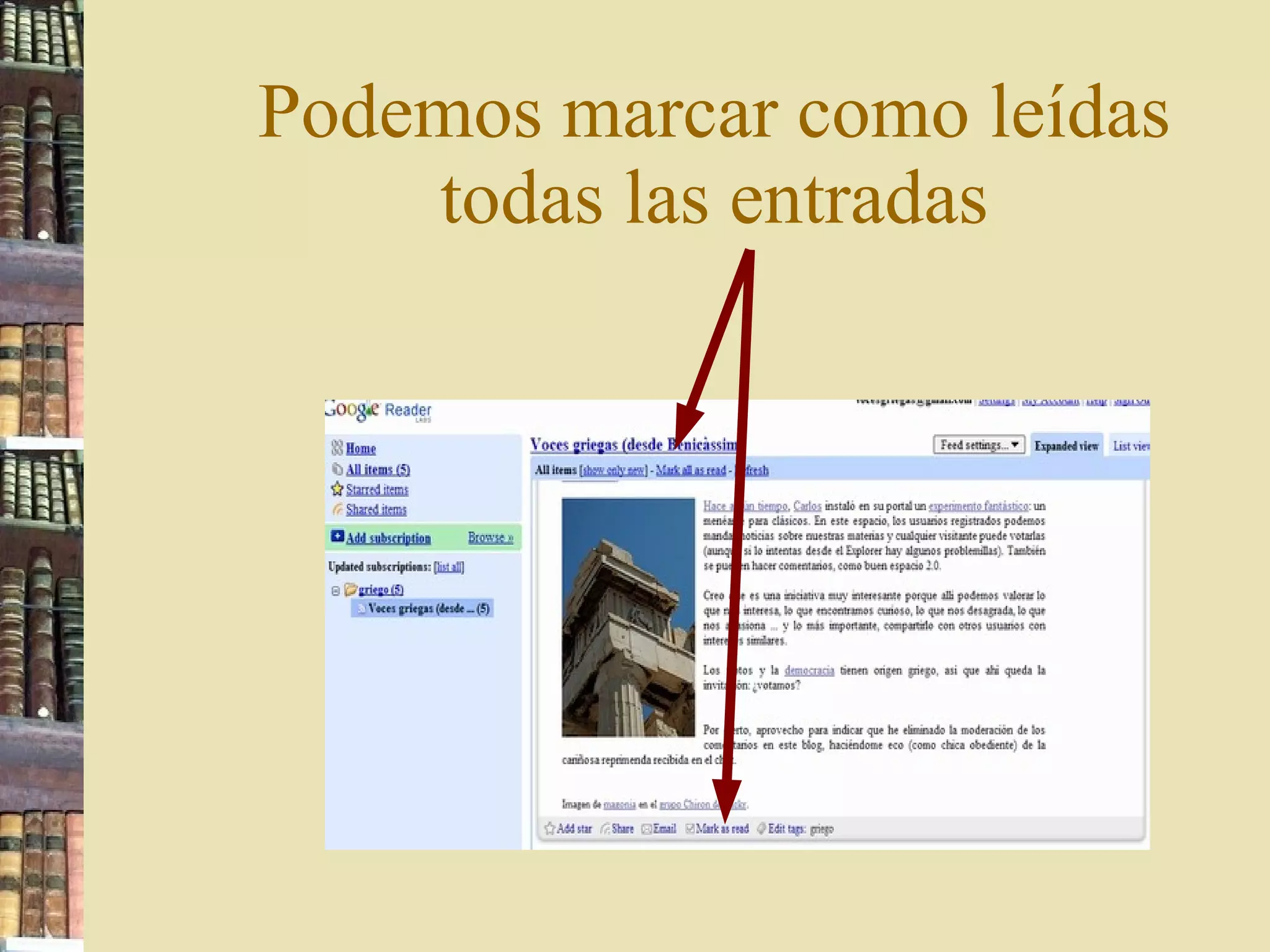This screenshot has width=1270, height=952.
Task: Click the list all subscriptions link
Action: tap(449, 566)
